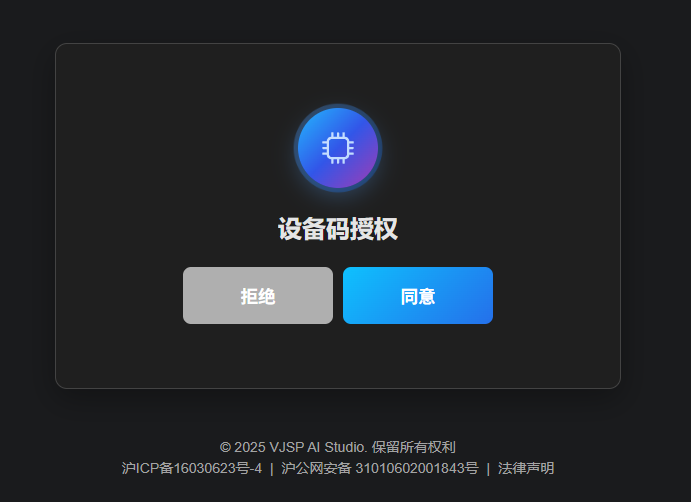Click the 设备码授权 heading text
Screen dimensions: 691x502
pyautogui.click(x=338, y=229)
